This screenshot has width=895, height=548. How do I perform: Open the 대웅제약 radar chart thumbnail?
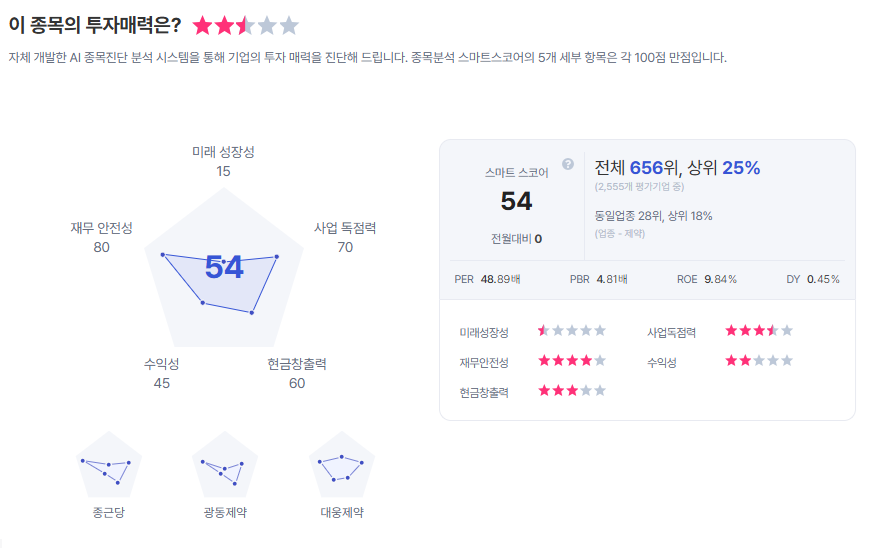pos(342,465)
